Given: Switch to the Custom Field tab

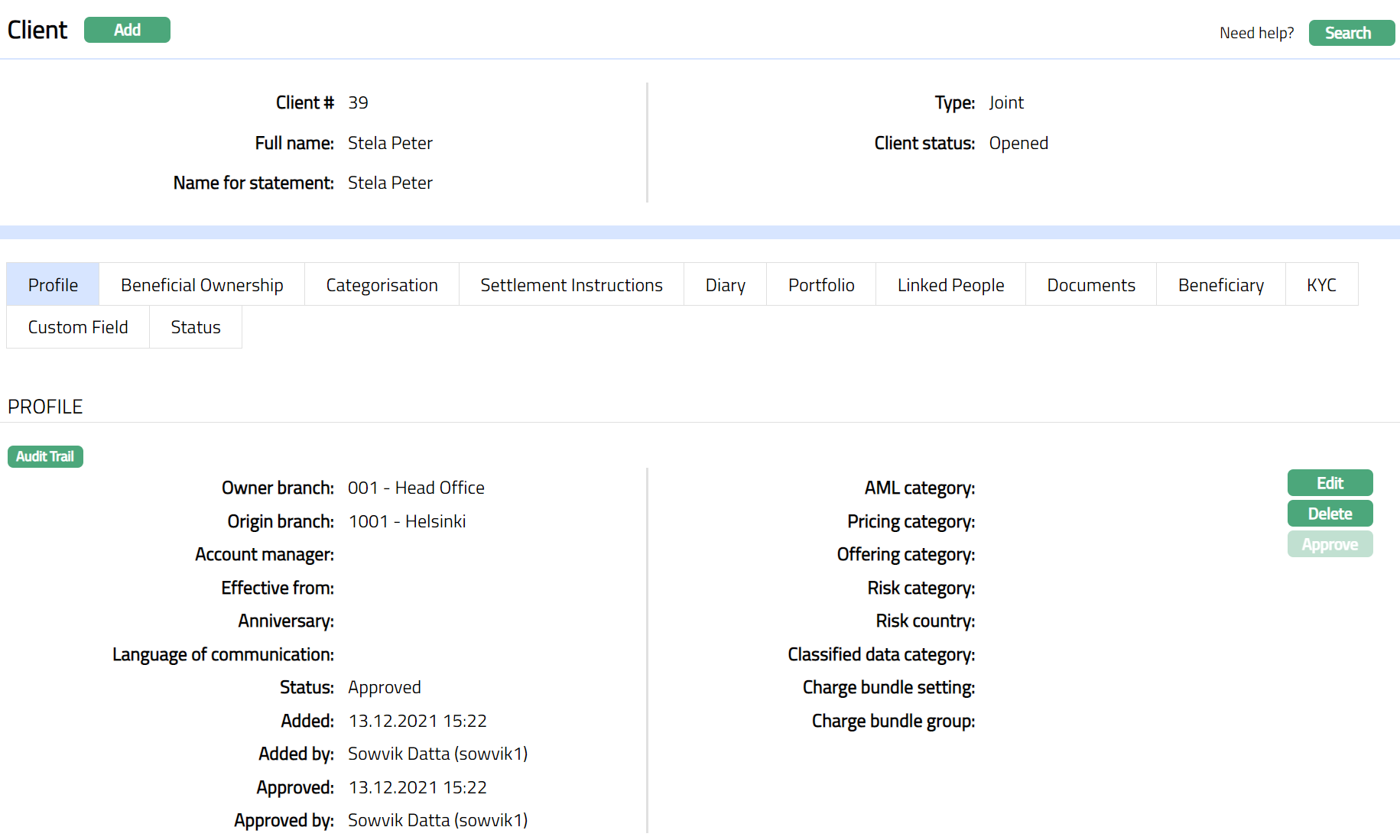Looking at the screenshot, I should [x=78, y=327].
